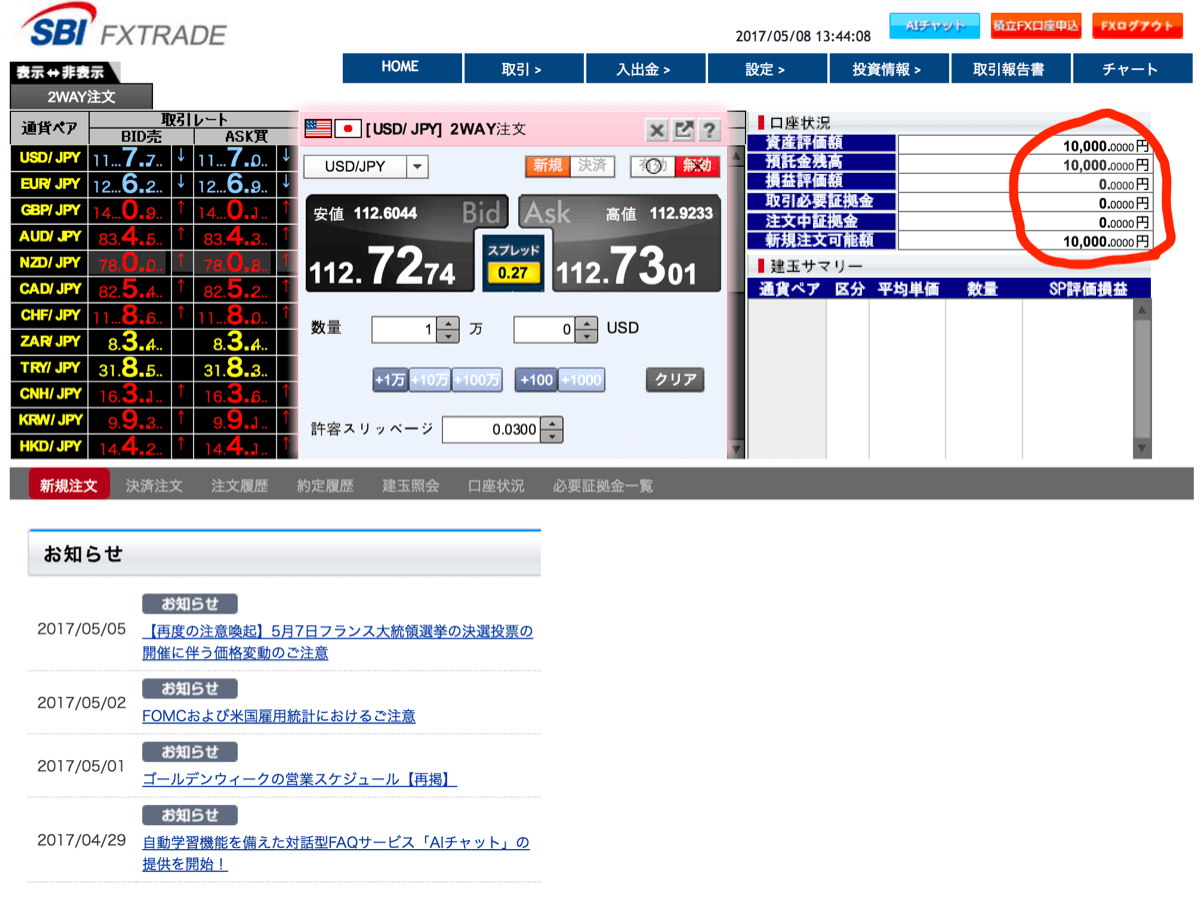This screenshot has width=1200, height=912.
Task: Add +100万 to quantity
Action: coord(477,380)
